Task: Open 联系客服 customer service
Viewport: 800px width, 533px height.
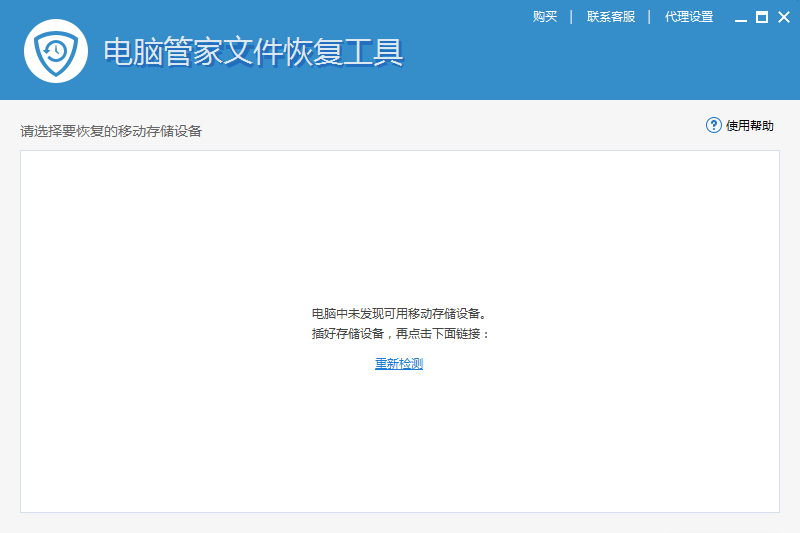Action: click(611, 17)
